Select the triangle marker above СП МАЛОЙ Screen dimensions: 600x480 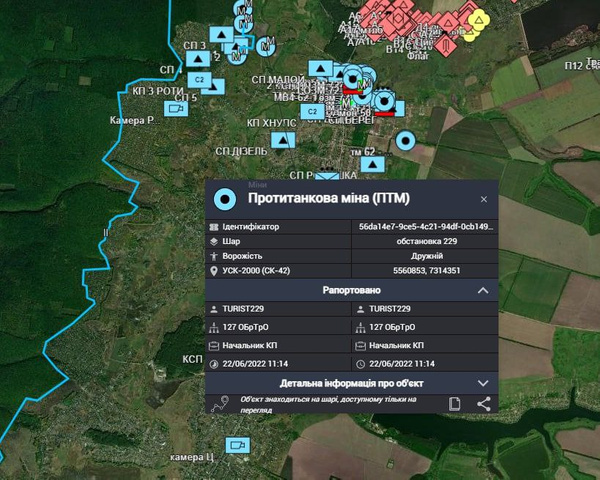coord(320,69)
